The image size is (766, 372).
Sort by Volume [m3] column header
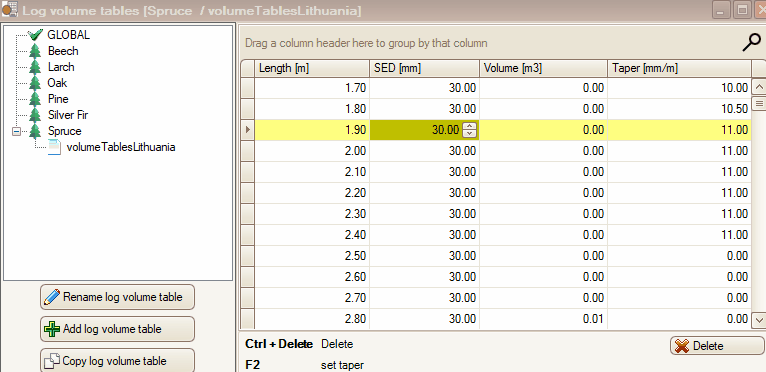coord(543,68)
